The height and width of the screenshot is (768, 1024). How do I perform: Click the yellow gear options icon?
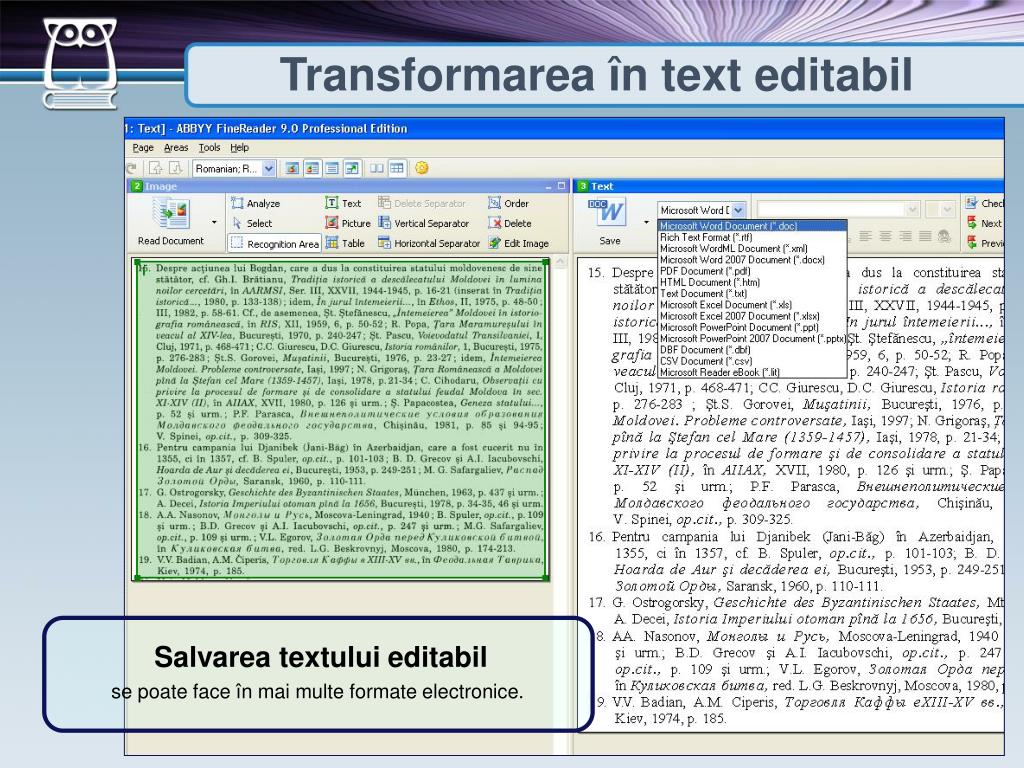click(x=422, y=168)
